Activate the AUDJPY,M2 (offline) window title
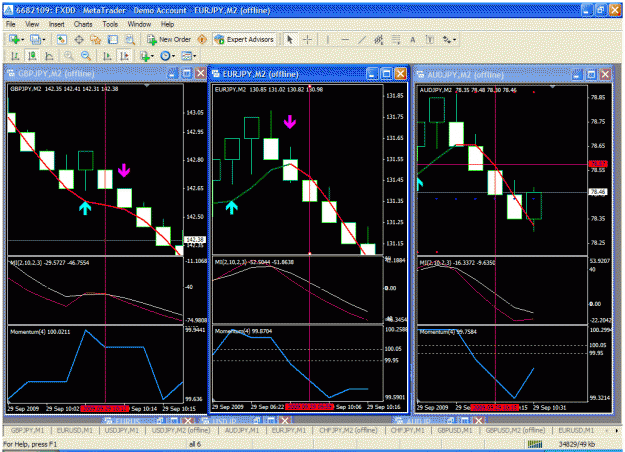This screenshot has width=625, height=452. 465,75
